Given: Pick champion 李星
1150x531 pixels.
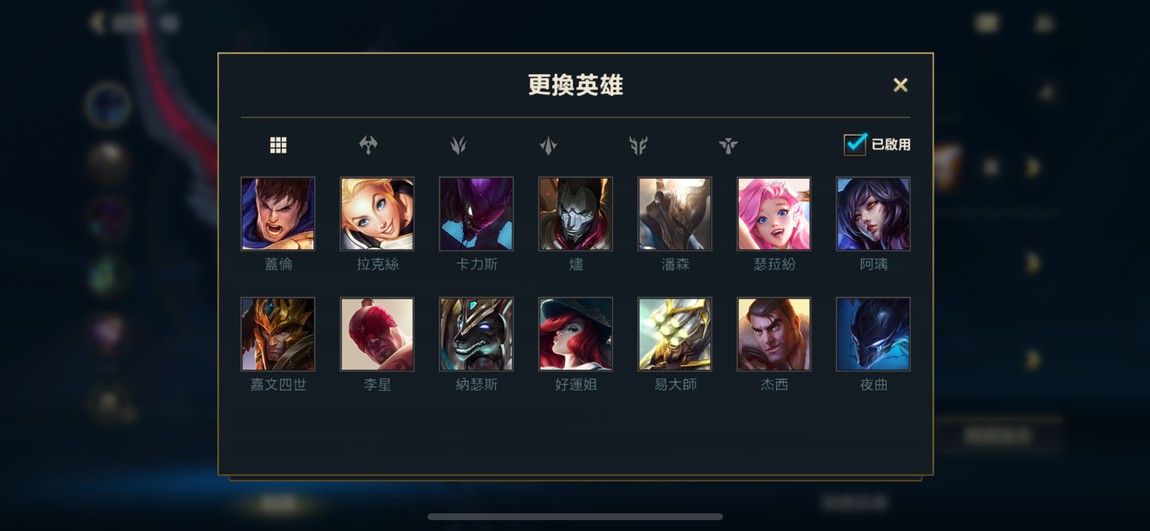Looking at the screenshot, I should click(377, 334).
